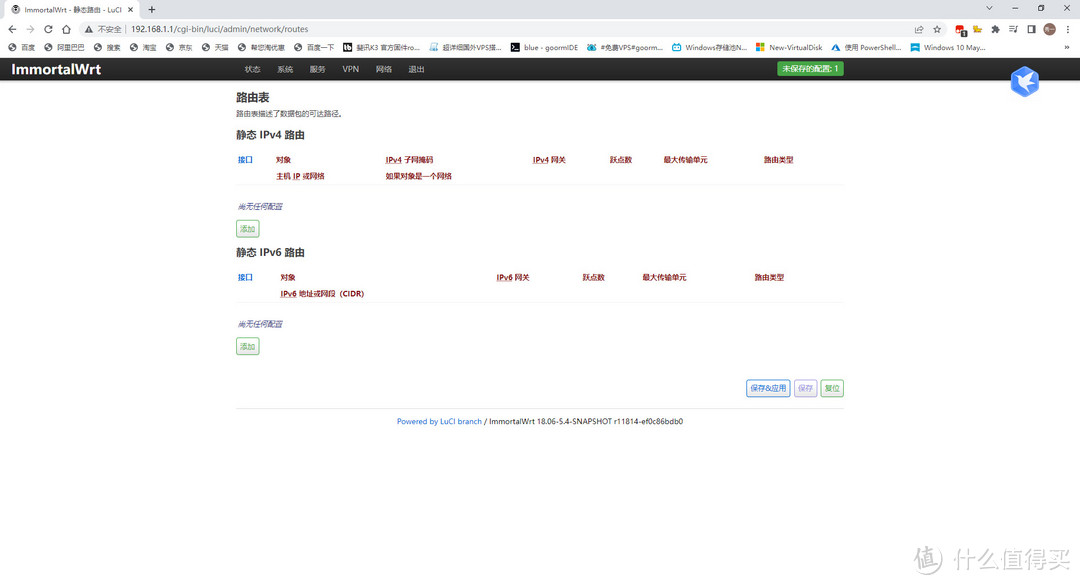Screen dimensions: 1080x585
Task: Open the 系统 menu in navbar
Action: (285, 69)
